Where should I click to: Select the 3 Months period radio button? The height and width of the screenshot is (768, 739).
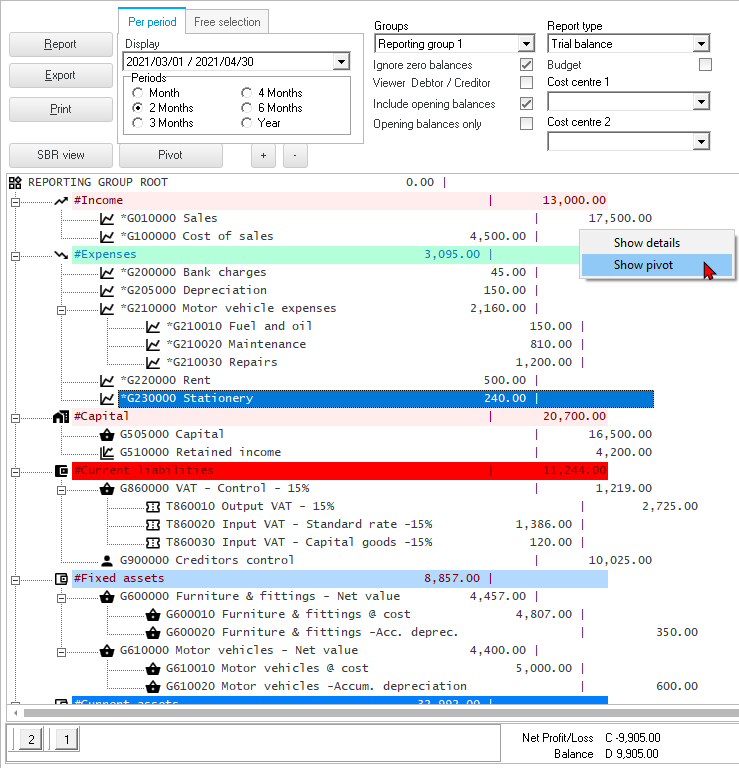tap(138, 123)
